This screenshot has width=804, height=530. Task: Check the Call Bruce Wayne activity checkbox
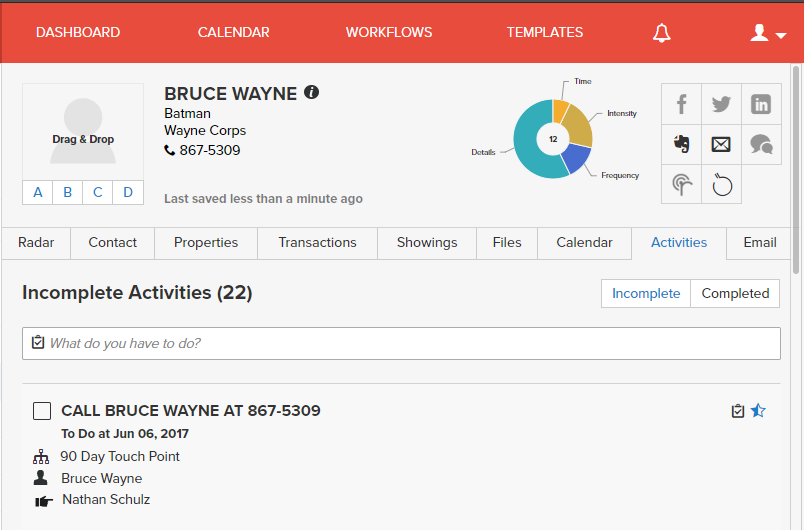click(42, 411)
